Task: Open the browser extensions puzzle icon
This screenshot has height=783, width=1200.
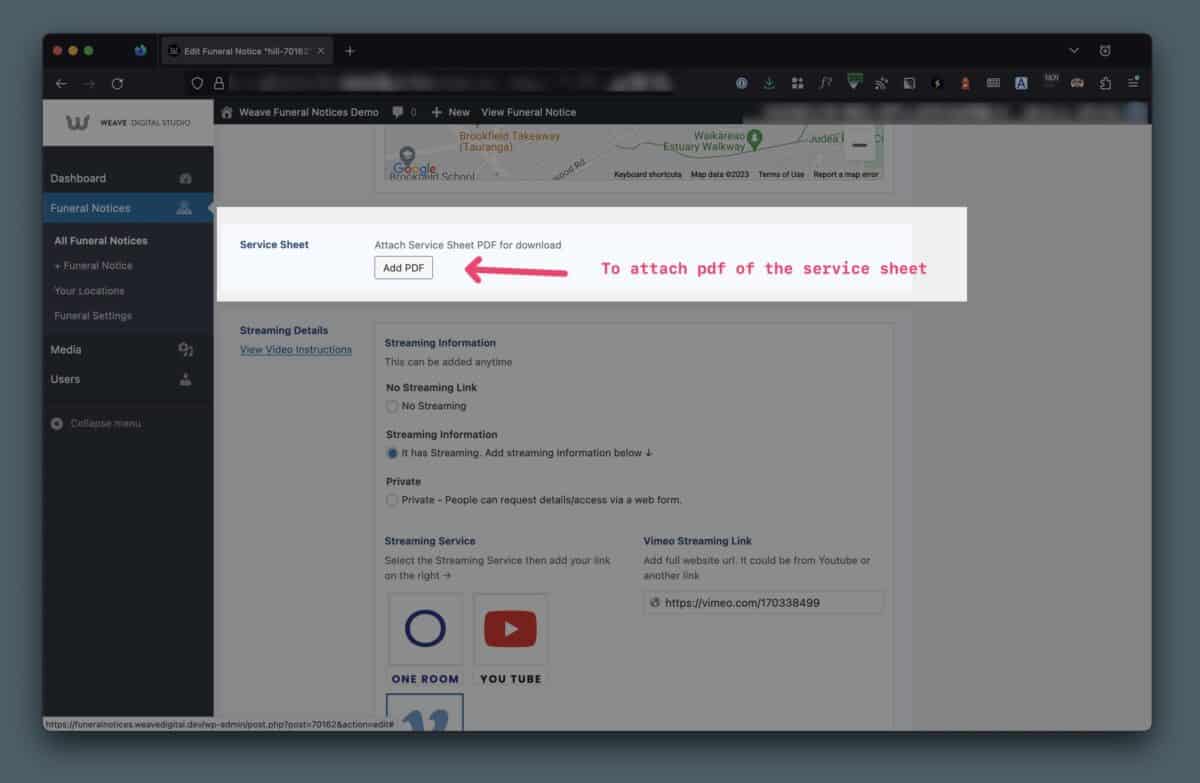Action: [x=1105, y=84]
